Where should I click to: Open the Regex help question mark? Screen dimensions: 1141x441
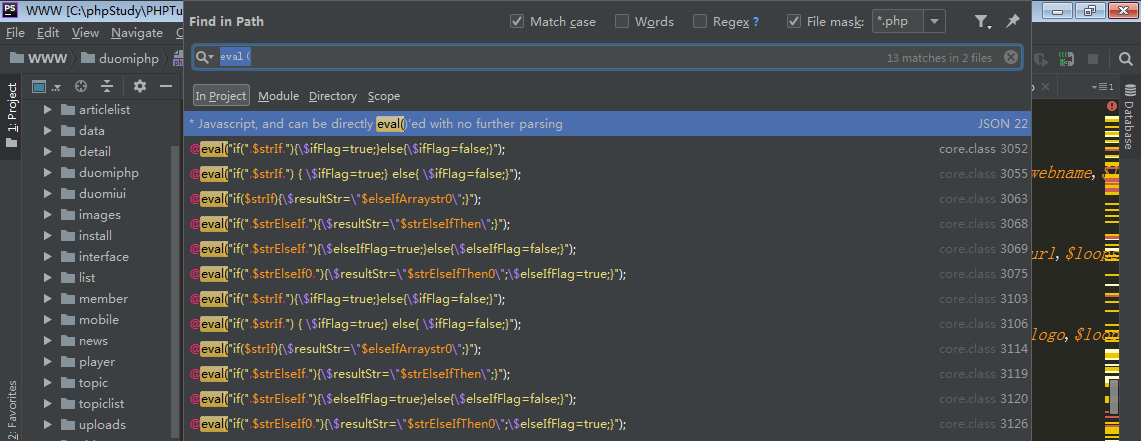click(755, 21)
